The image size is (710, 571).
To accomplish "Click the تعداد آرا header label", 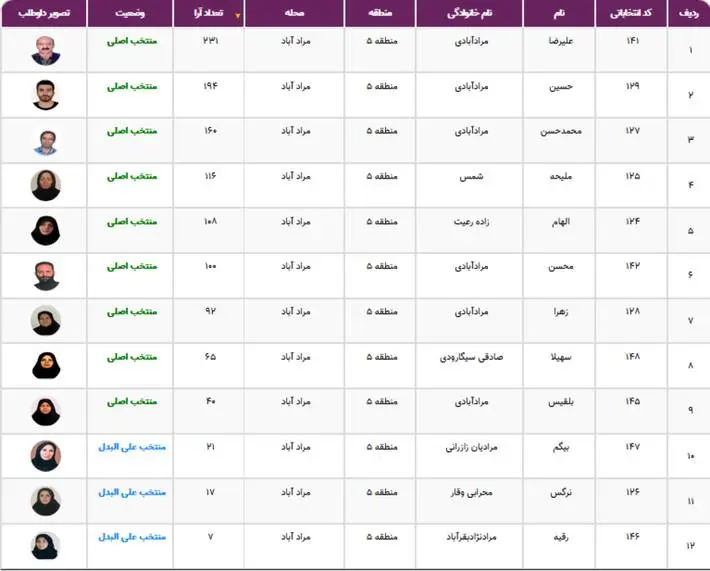I will coord(208,13).
